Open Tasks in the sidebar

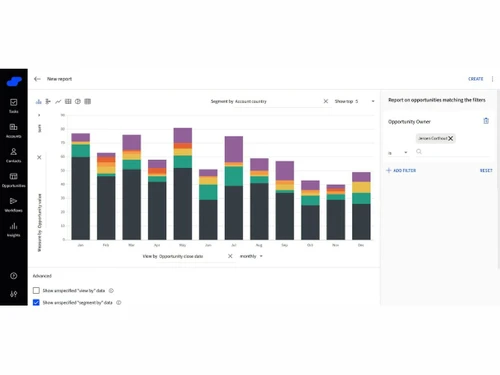click(14, 106)
